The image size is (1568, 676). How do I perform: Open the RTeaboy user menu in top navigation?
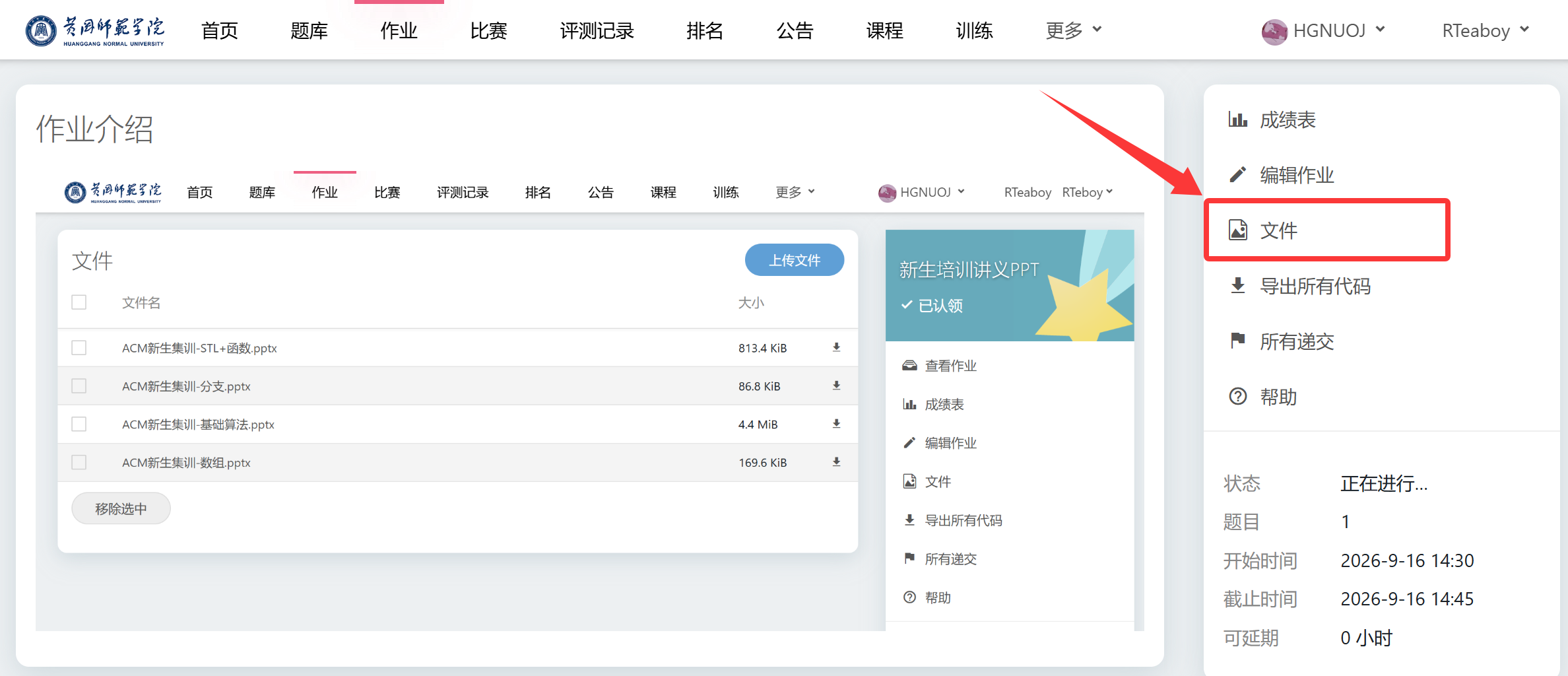(x=1486, y=30)
